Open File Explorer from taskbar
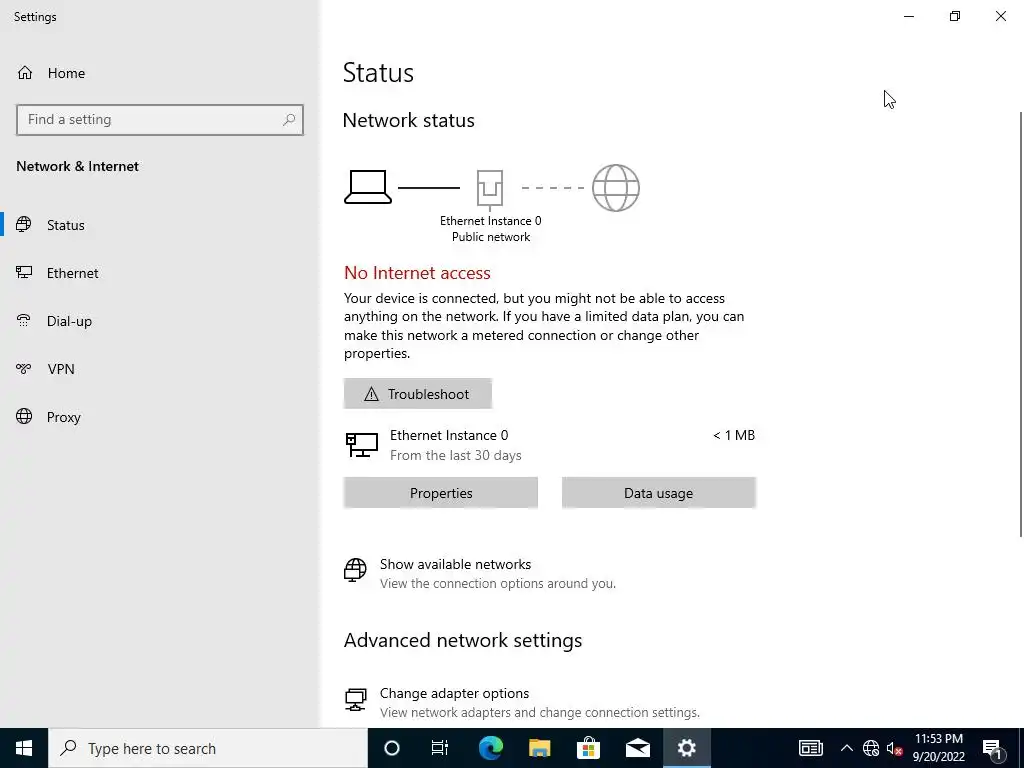1024x768 pixels. pos(539,748)
